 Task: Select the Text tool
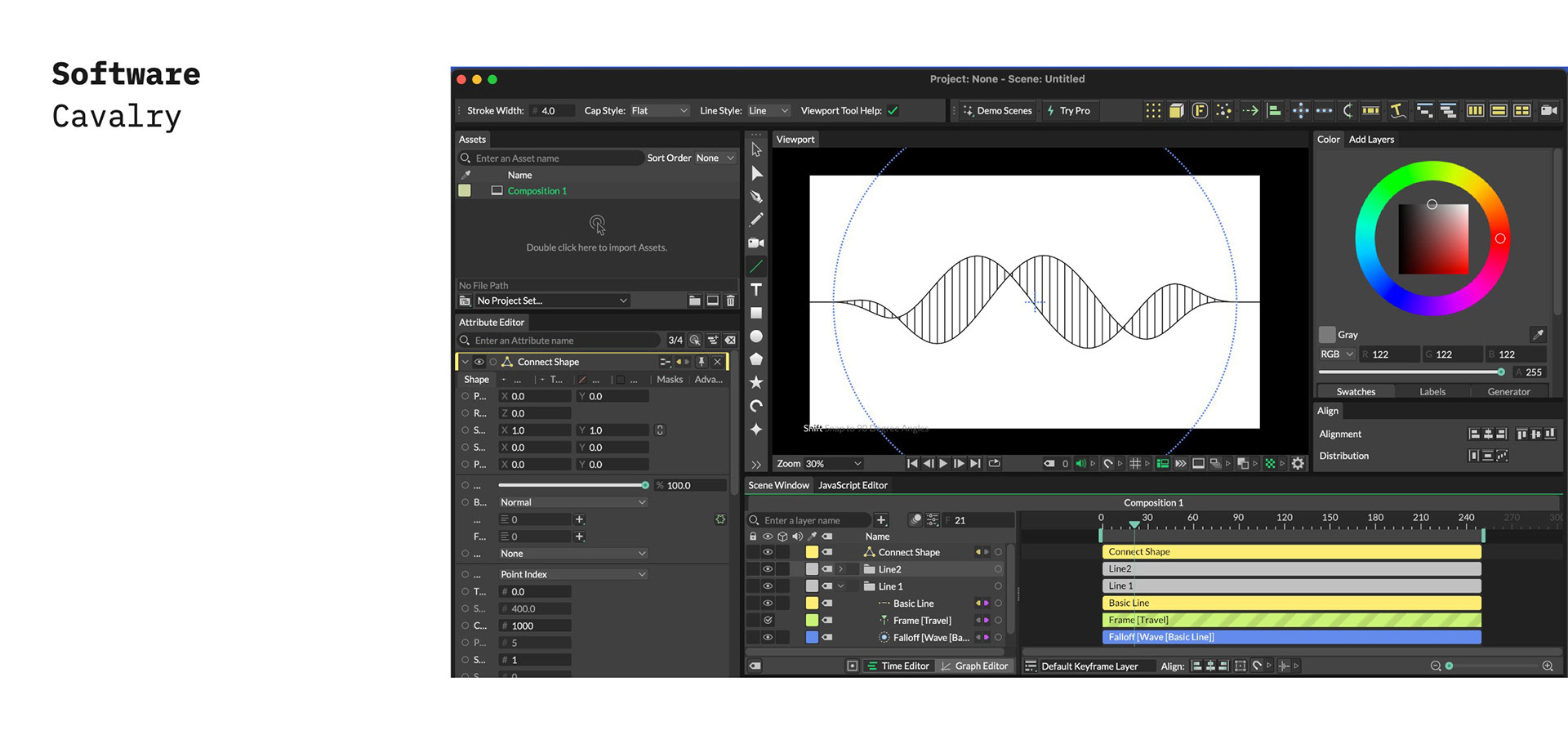(x=756, y=290)
